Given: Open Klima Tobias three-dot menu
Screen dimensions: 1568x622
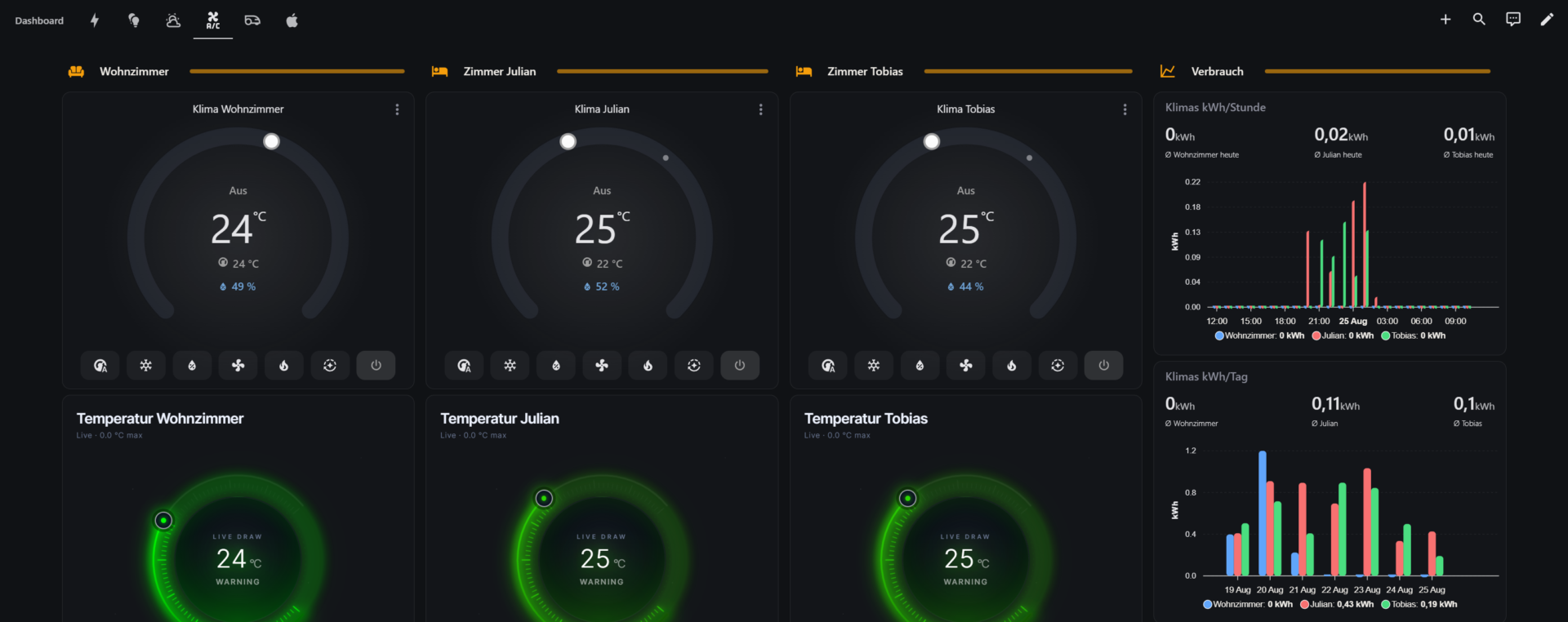Looking at the screenshot, I should click(1125, 109).
